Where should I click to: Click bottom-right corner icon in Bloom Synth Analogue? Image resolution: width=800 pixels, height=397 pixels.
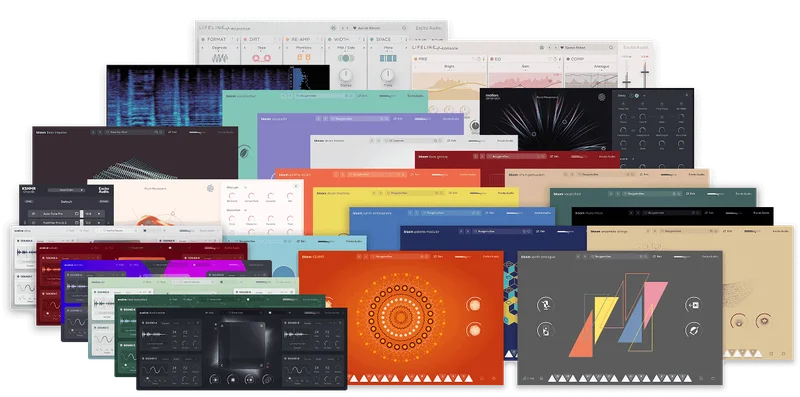(x=713, y=378)
